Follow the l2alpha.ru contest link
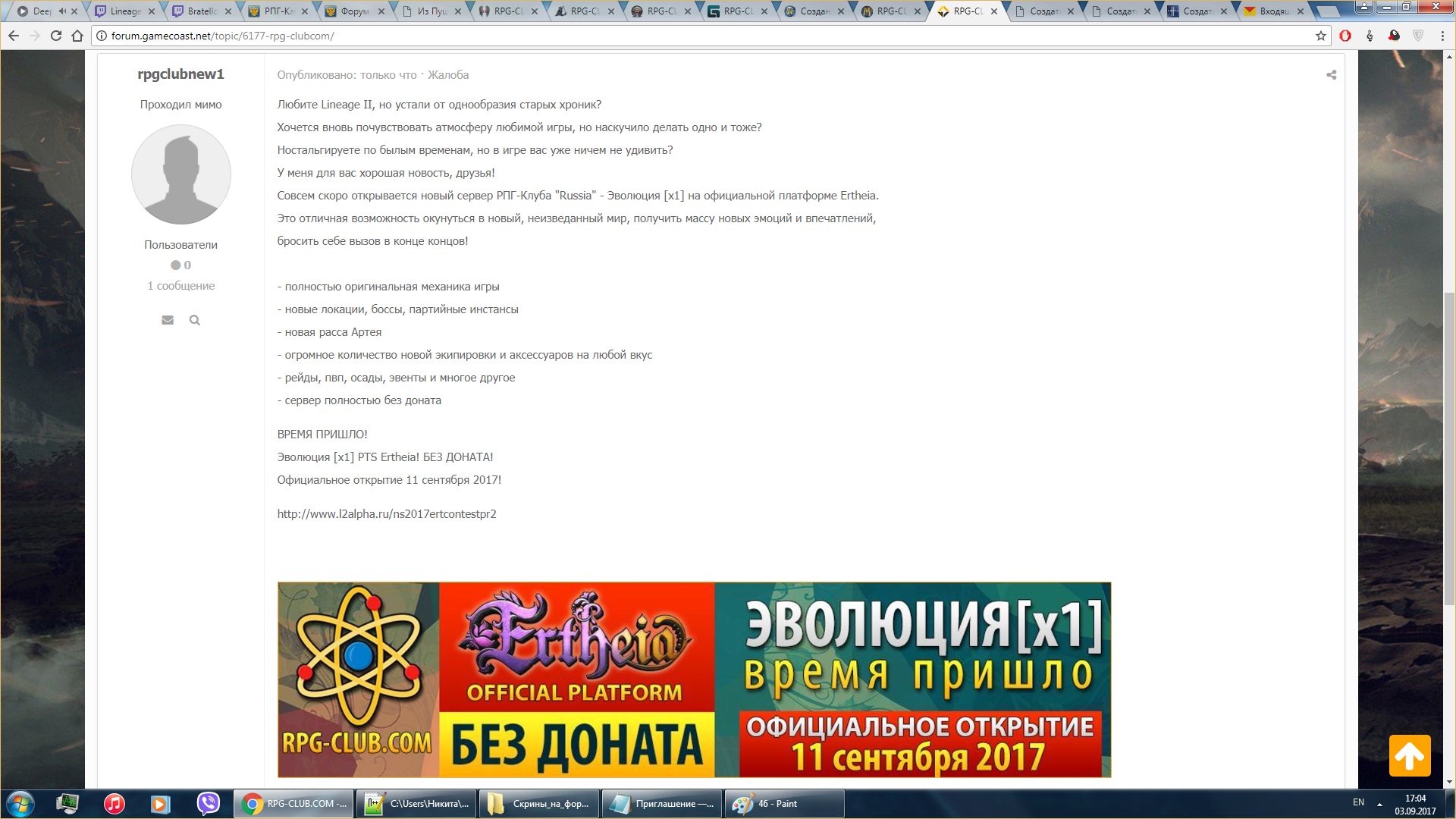Image resolution: width=1456 pixels, height=819 pixels. click(x=387, y=514)
